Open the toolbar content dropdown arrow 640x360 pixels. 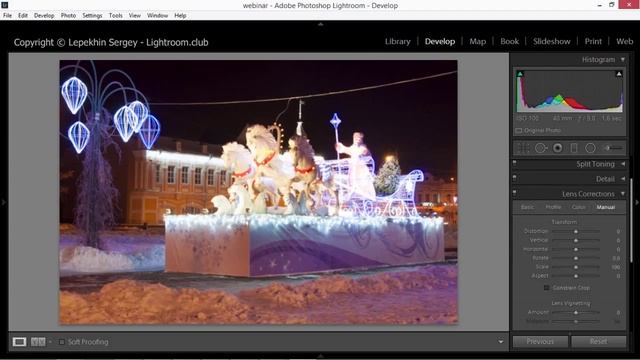pos(501,342)
